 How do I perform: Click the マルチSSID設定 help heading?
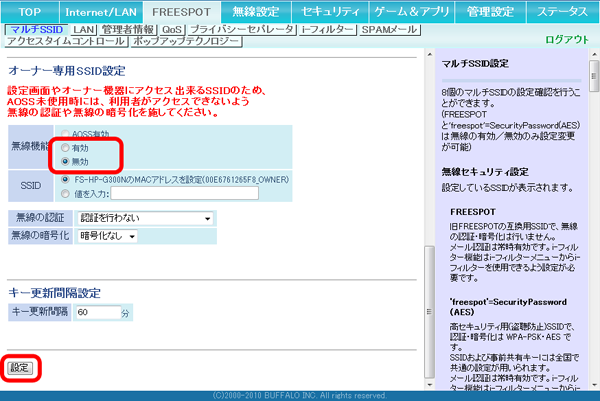click(475, 64)
